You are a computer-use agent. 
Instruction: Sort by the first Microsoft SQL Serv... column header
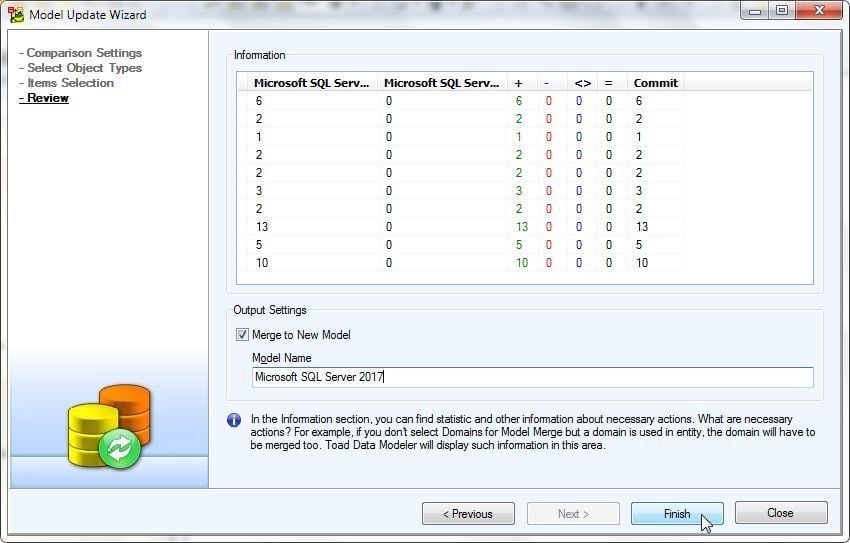(311, 83)
